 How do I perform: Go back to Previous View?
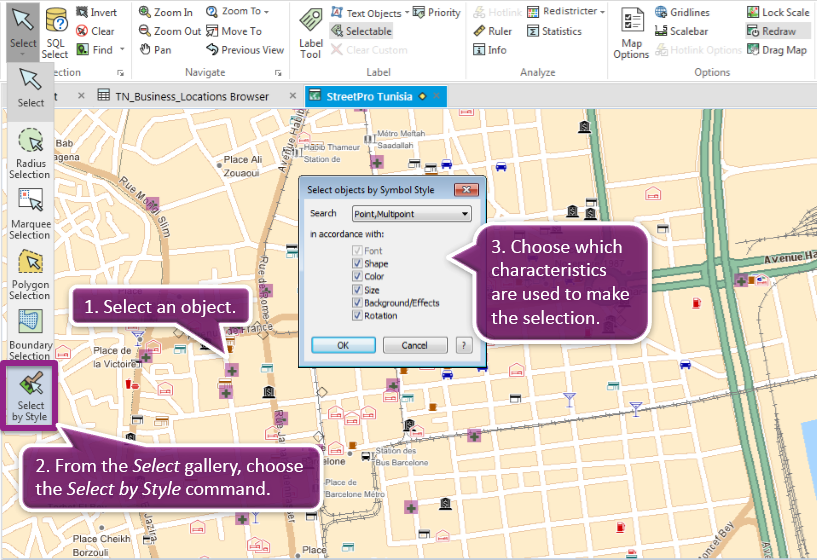pyautogui.click(x=245, y=49)
